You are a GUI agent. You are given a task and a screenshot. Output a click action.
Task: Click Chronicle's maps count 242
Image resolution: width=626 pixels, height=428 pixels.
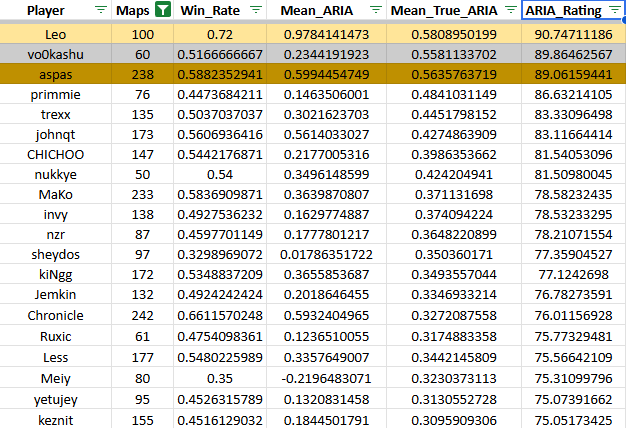pyautogui.click(x=143, y=315)
